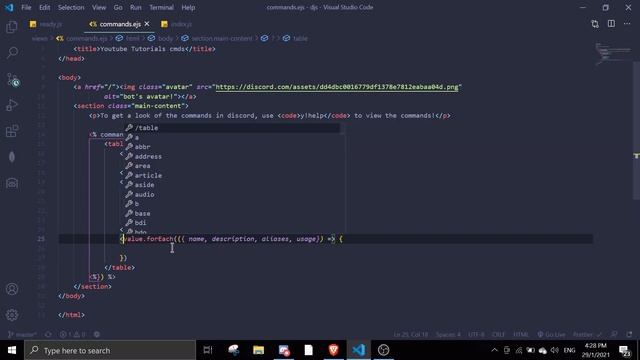The width and height of the screenshot is (640, 360).
Task: Choose audio from the suggestion list
Action: pos(232,194)
